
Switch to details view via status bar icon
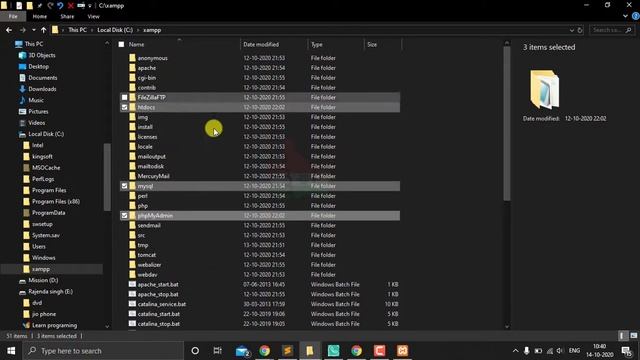622,336
